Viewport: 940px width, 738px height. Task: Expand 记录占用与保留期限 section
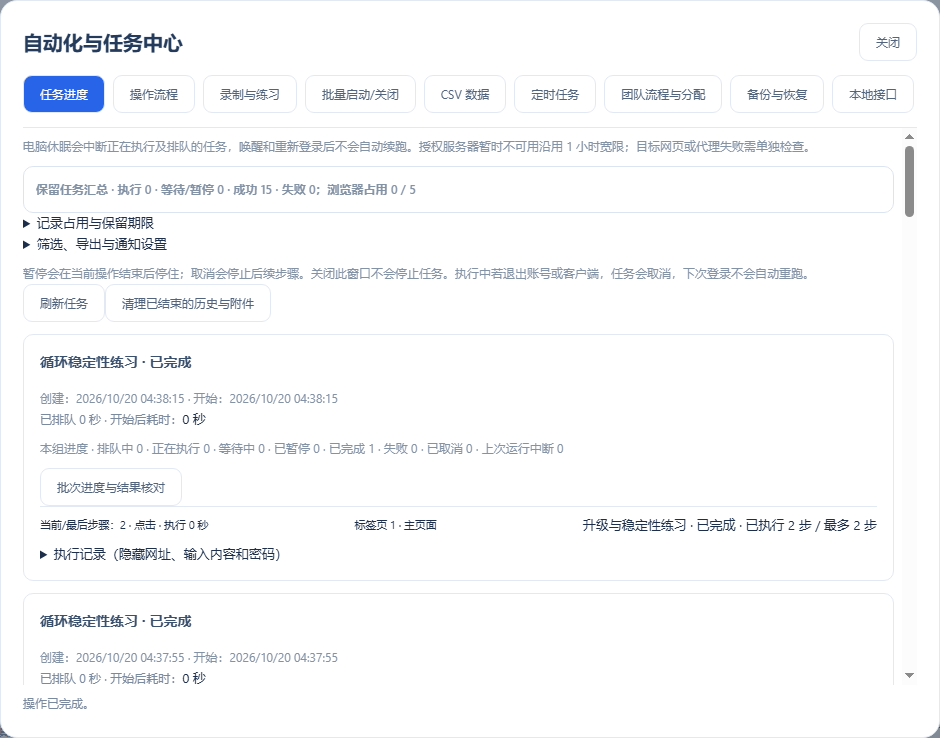[88, 224]
